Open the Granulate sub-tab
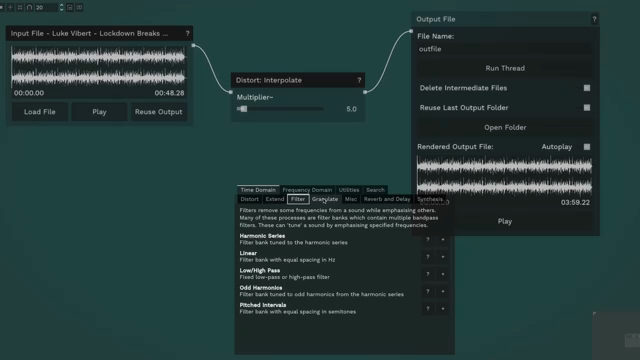 pyautogui.click(x=325, y=199)
